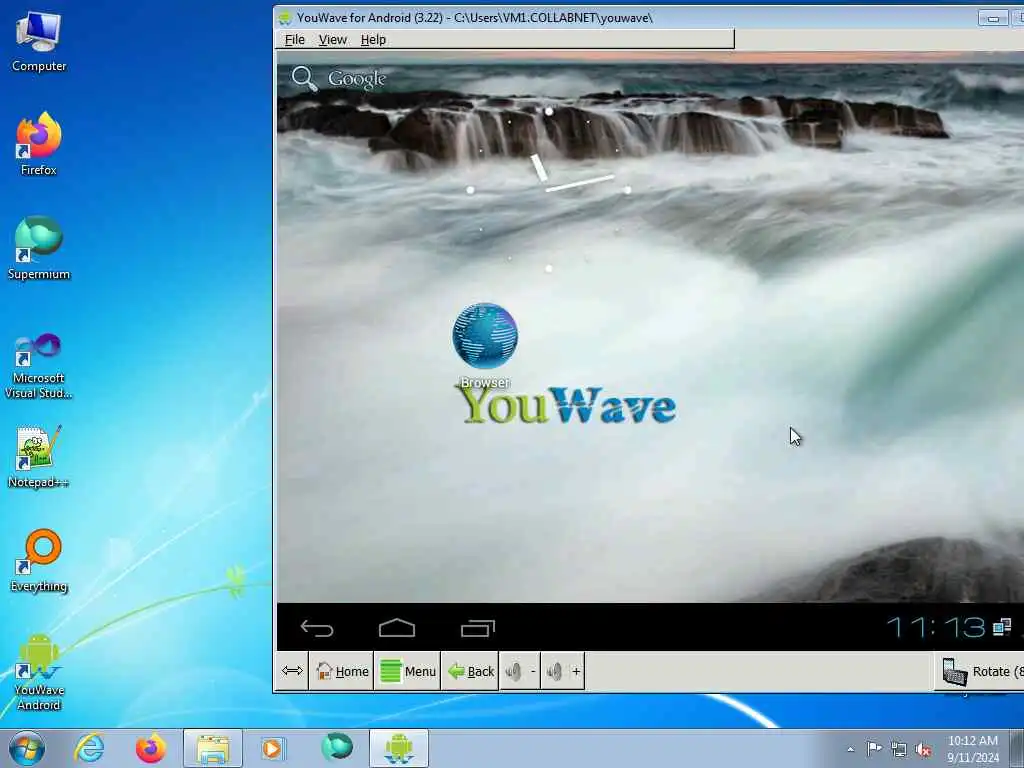Click the double-arrow resize toolbar icon
Image resolution: width=1024 pixels, height=768 pixels.
pyautogui.click(x=292, y=671)
